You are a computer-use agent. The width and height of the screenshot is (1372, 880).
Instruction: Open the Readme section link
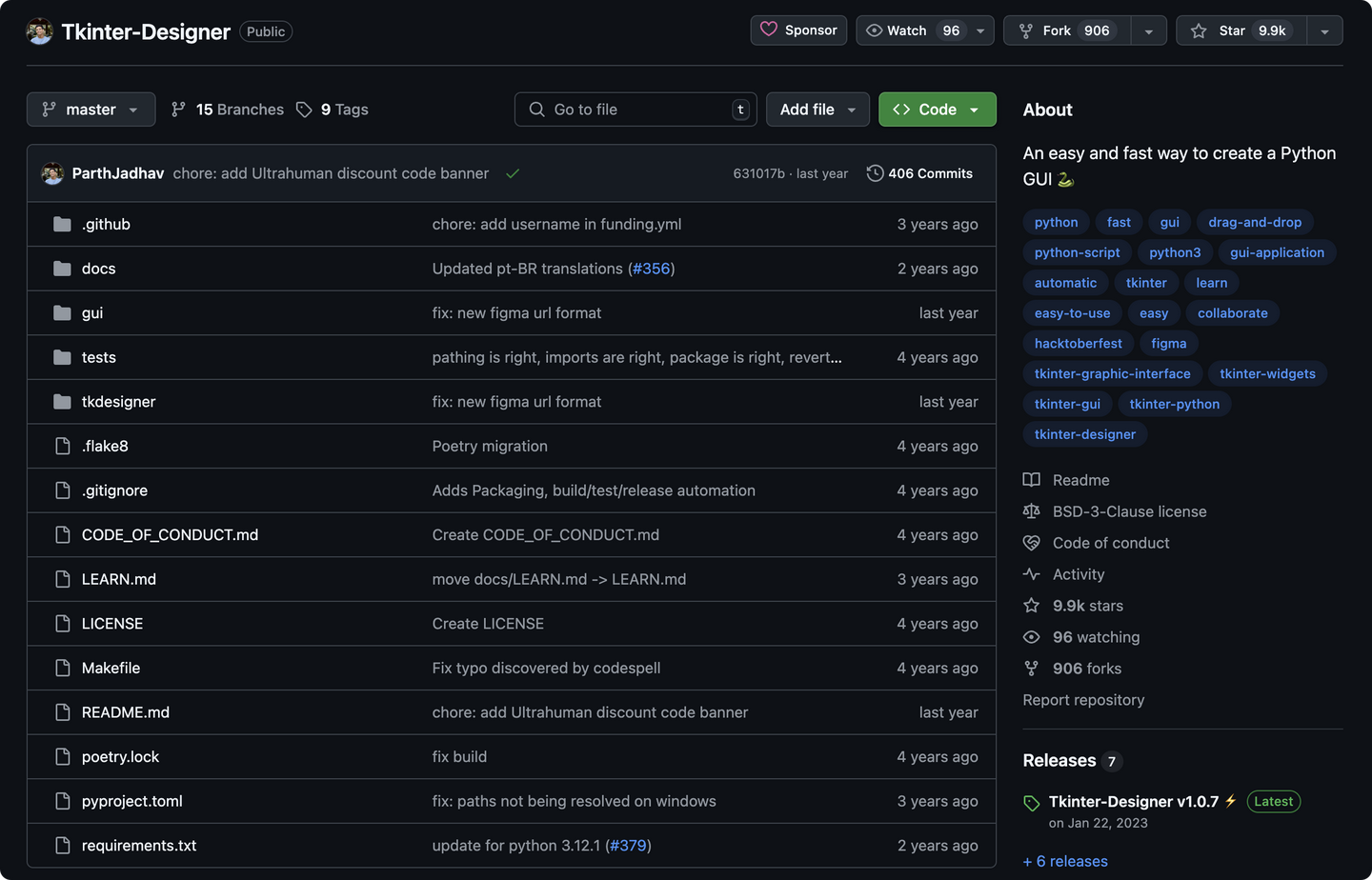[1080, 480]
